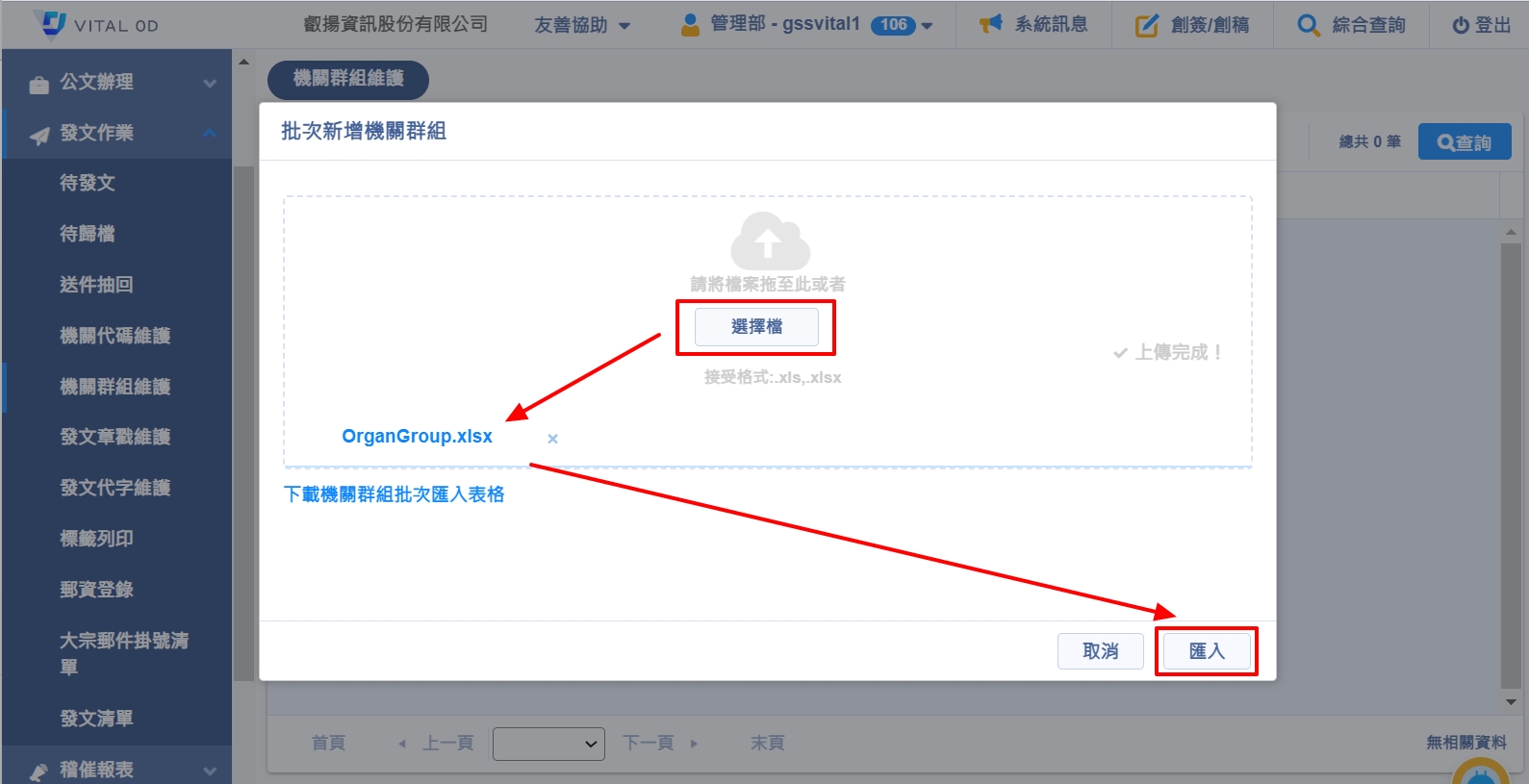The image size is (1529, 784).
Task: Click the 106 notification badge
Action: [x=892, y=25]
